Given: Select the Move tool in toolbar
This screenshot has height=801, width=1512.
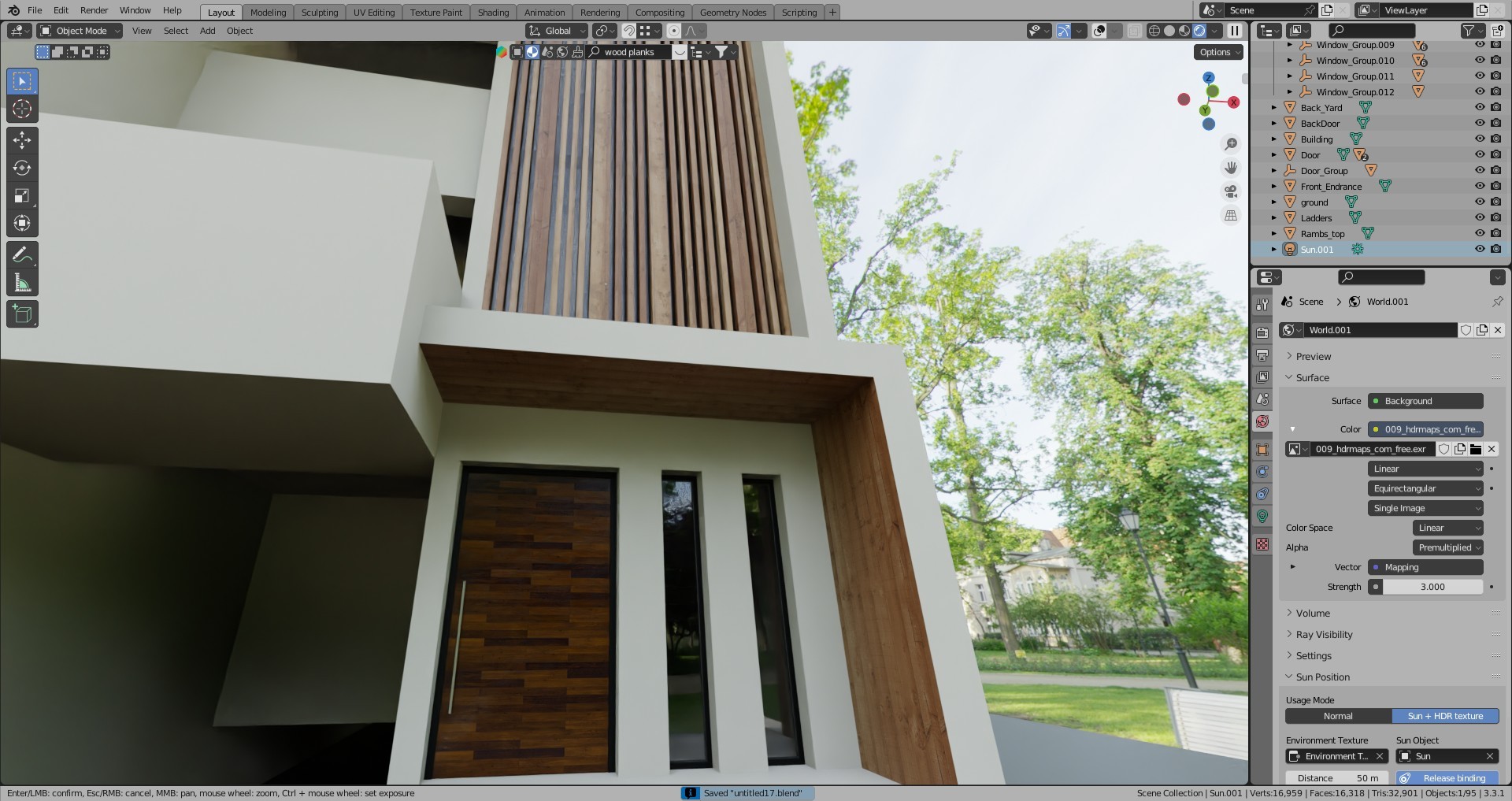Looking at the screenshot, I should 22,140.
